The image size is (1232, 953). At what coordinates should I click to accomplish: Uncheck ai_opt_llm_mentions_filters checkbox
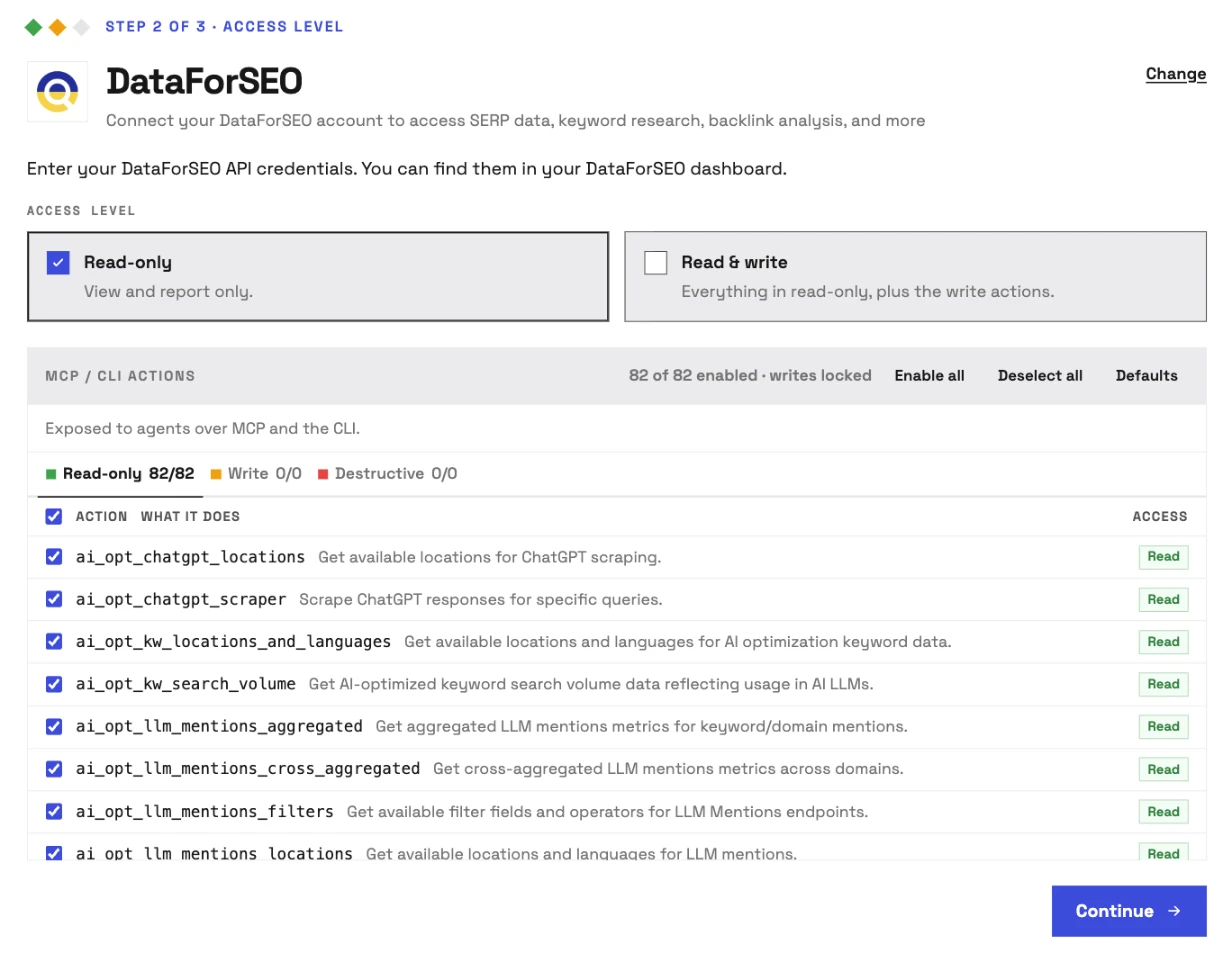click(x=54, y=811)
